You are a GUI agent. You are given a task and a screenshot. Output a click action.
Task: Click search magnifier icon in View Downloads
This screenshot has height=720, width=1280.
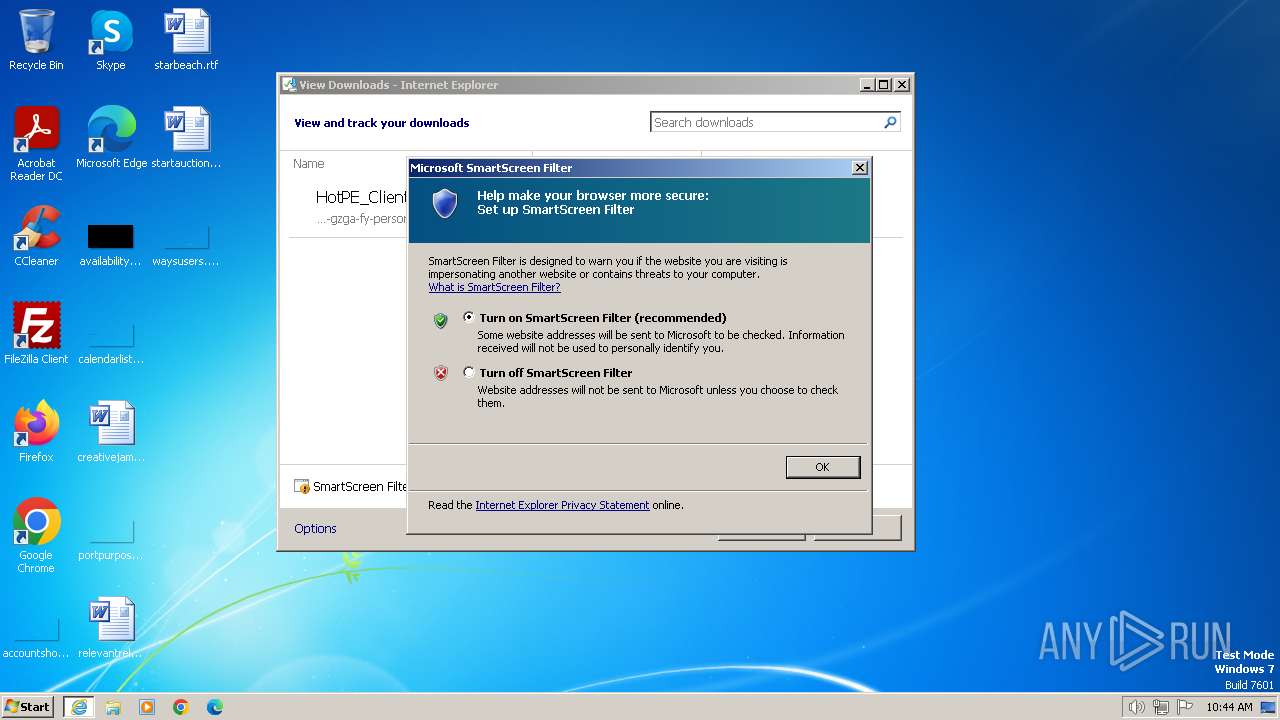coord(890,122)
